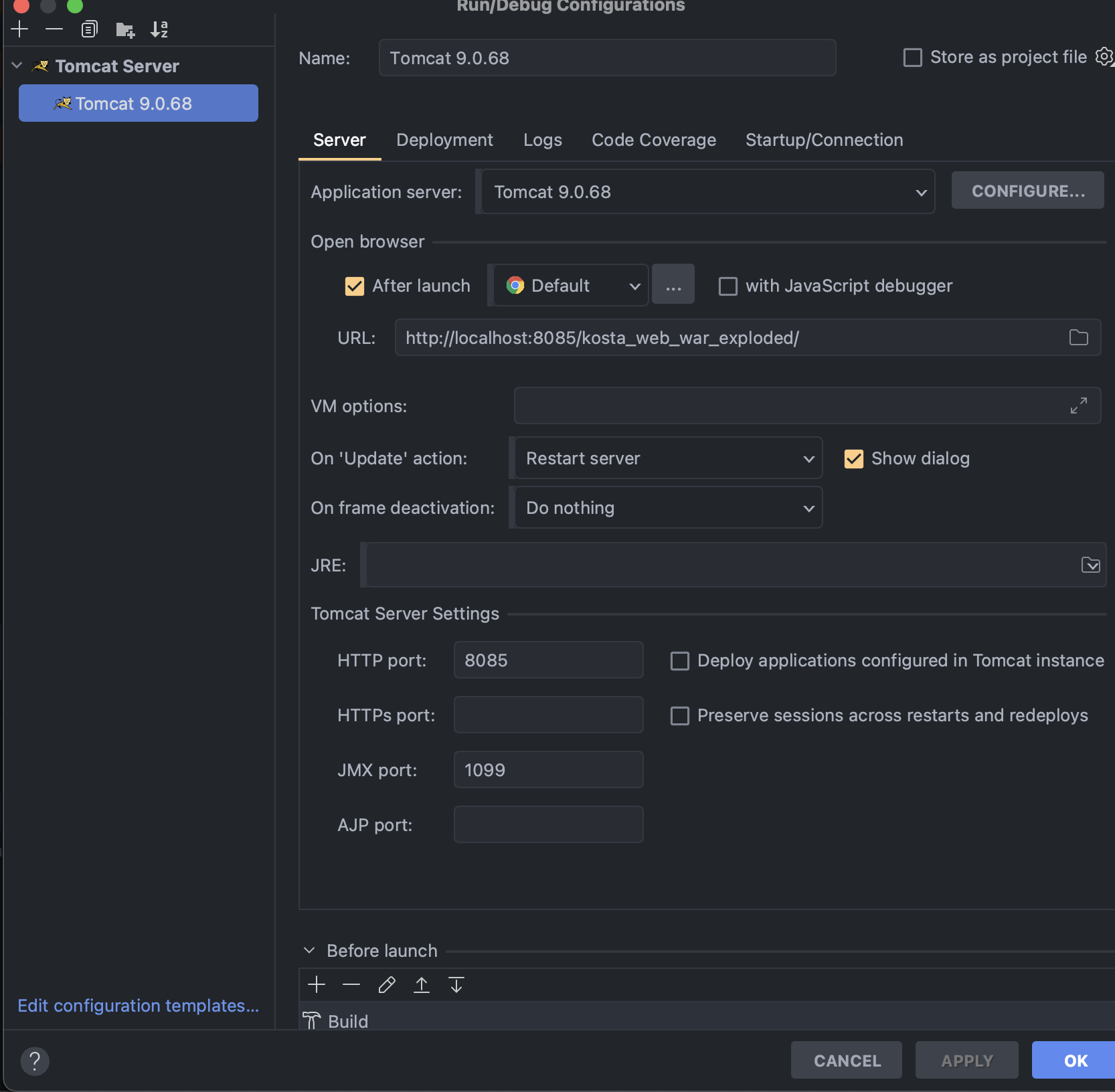Toggle Store as project file checkbox
The image size is (1115, 1092).
tap(913, 57)
